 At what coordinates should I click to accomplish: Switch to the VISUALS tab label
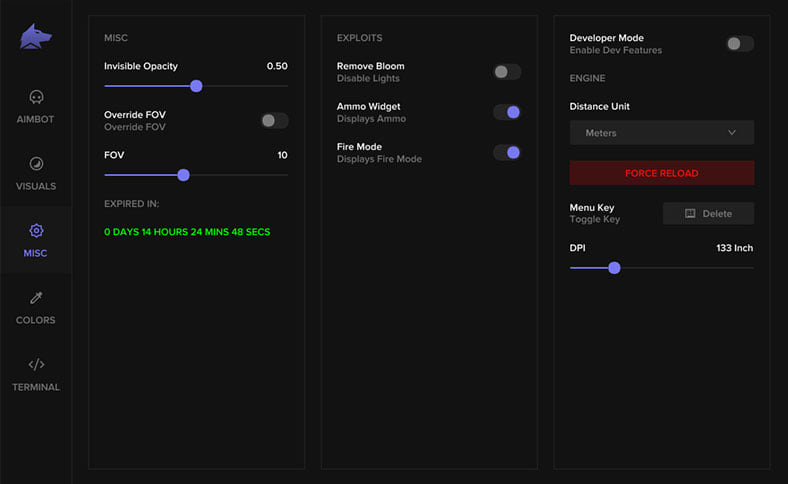pos(36,186)
